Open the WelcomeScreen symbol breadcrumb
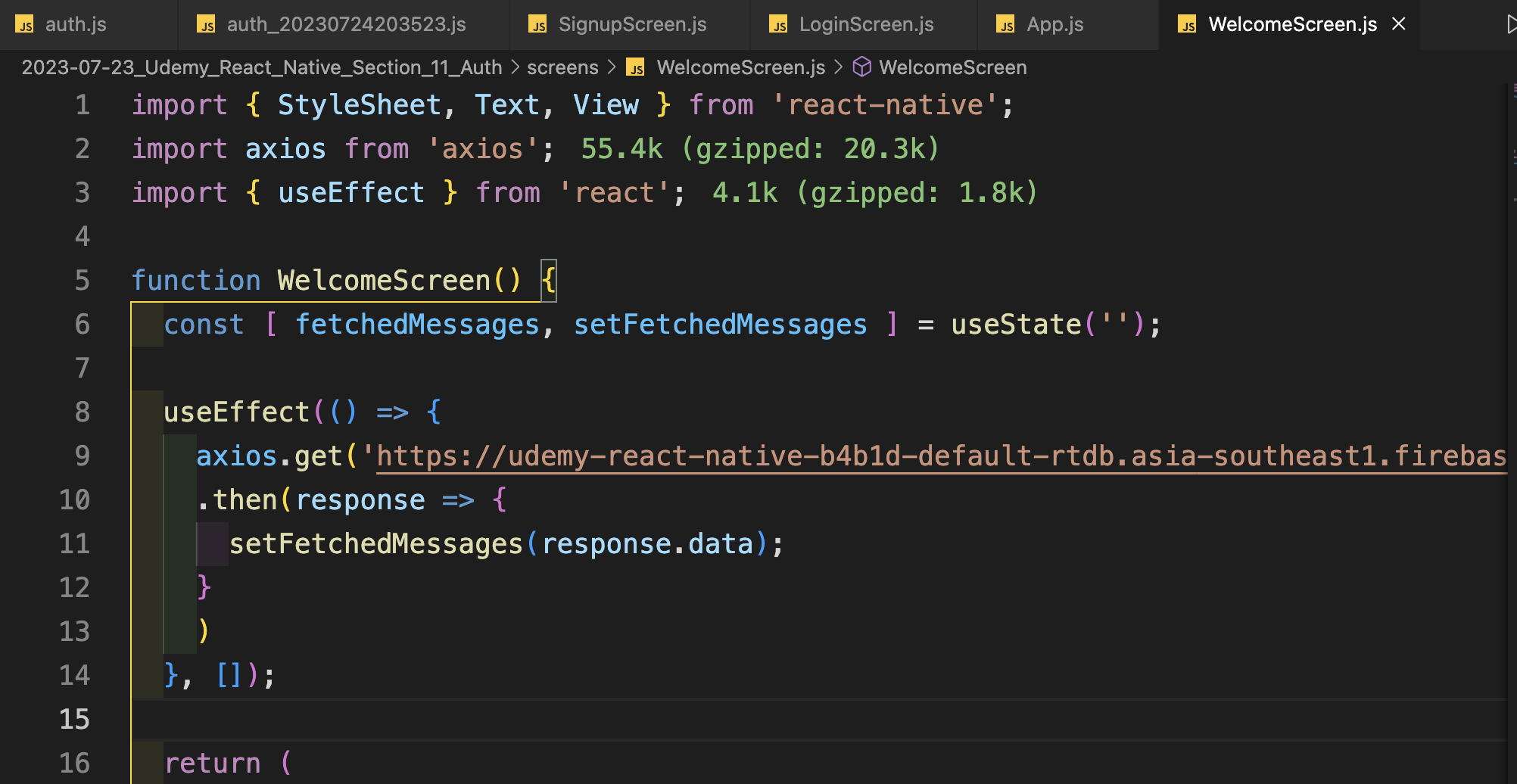Screen dimensions: 1517x784 (x=953, y=67)
